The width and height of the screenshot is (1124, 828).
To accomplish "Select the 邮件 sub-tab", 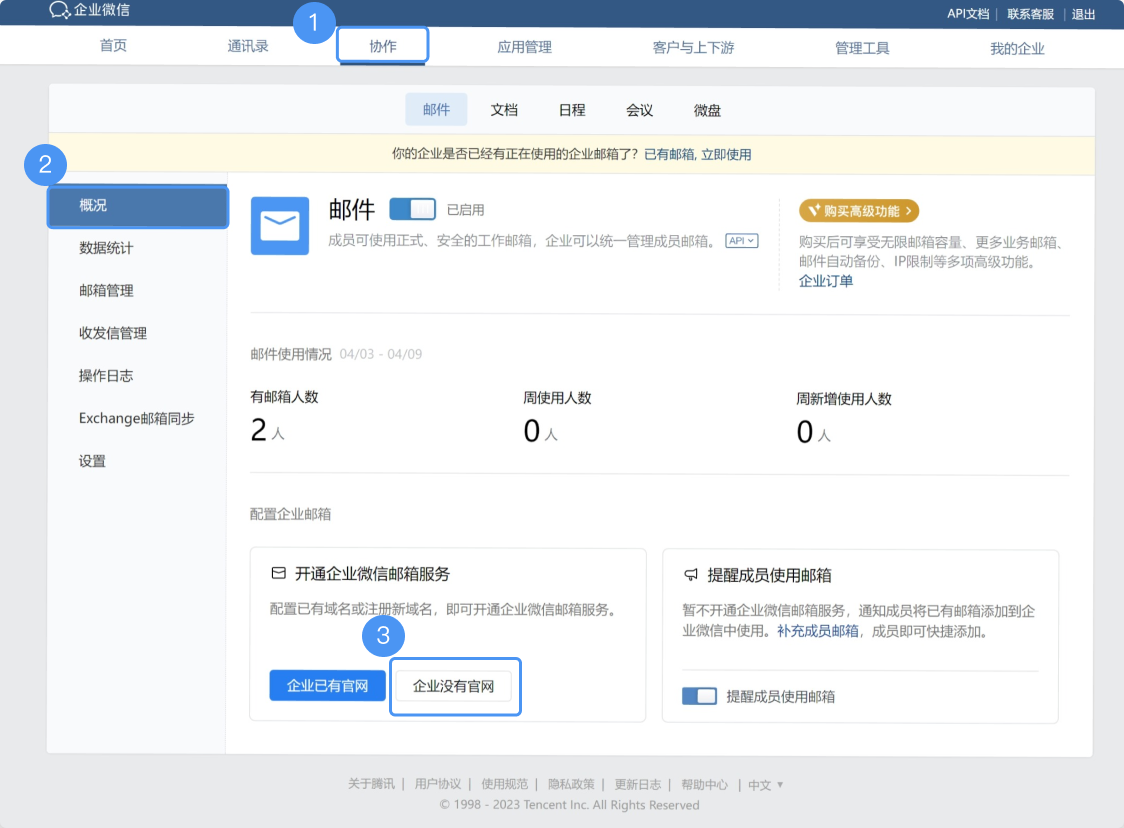I will click(436, 110).
